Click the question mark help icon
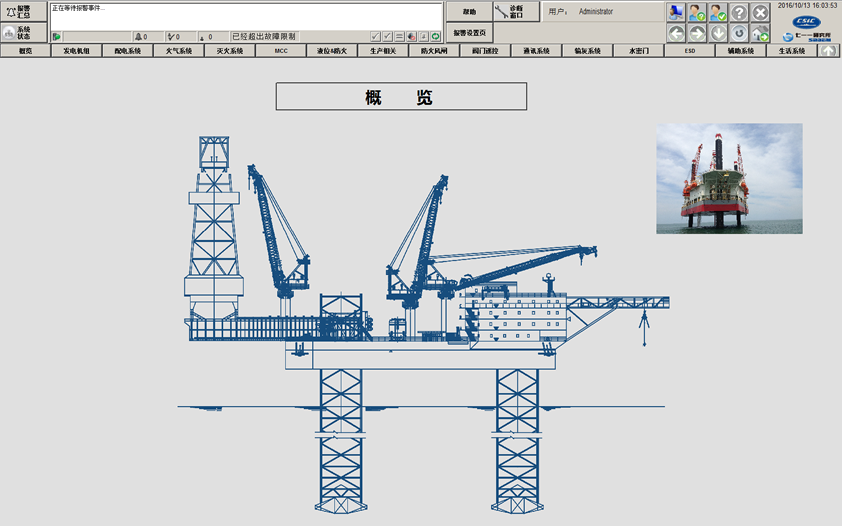The width and height of the screenshot is (842, 526). click(x=739, y=12)
